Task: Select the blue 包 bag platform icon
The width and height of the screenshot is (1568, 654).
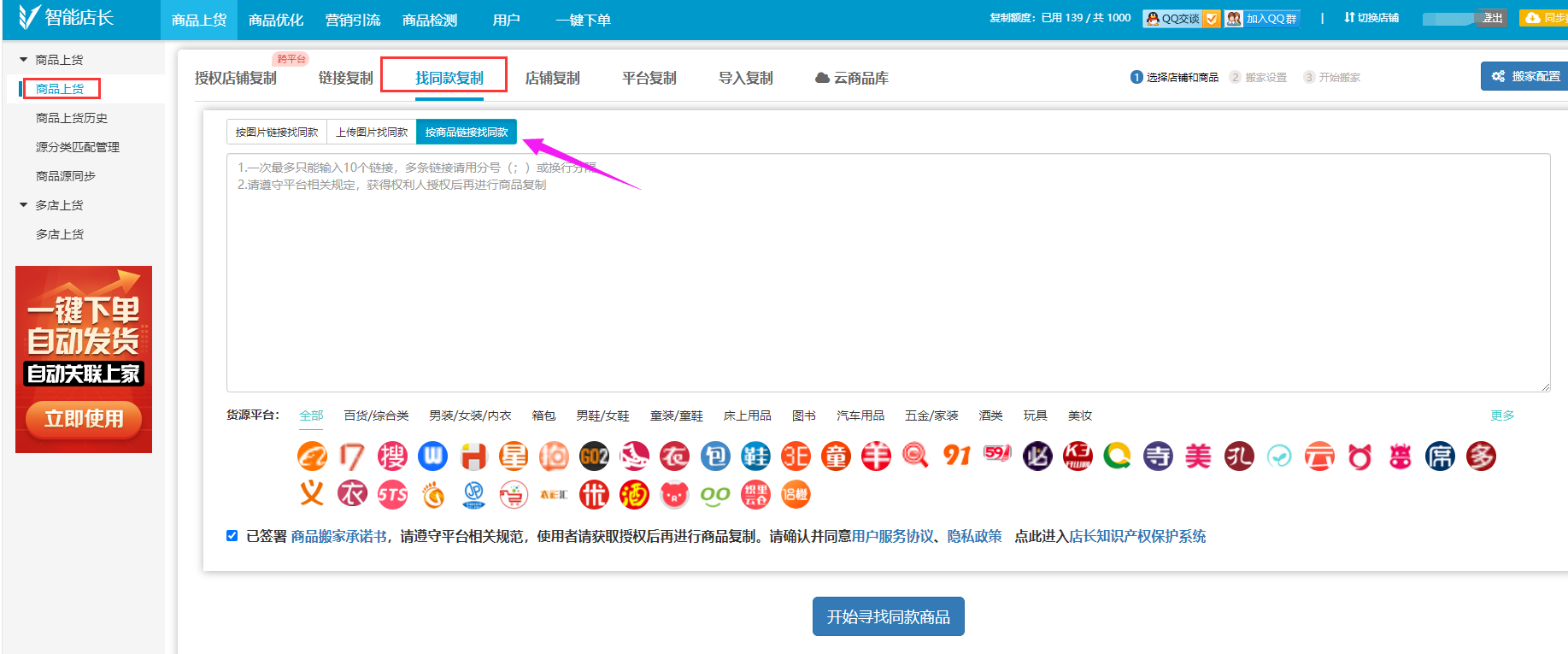Action: 715,457
